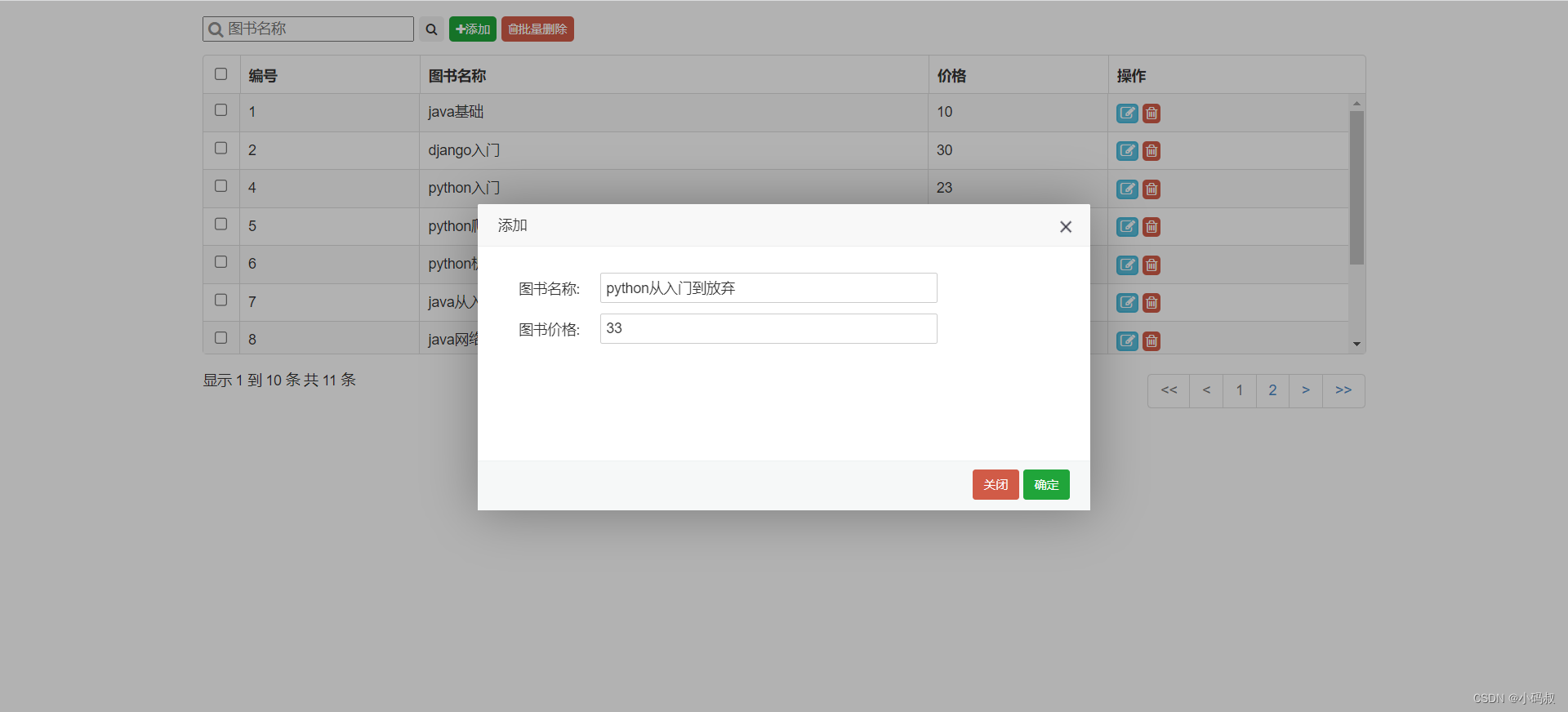Image resolution: width=1568 pixels, height=712 pixels.
Task: Edit the django入门 row
Action: [x=1127, y=151]
